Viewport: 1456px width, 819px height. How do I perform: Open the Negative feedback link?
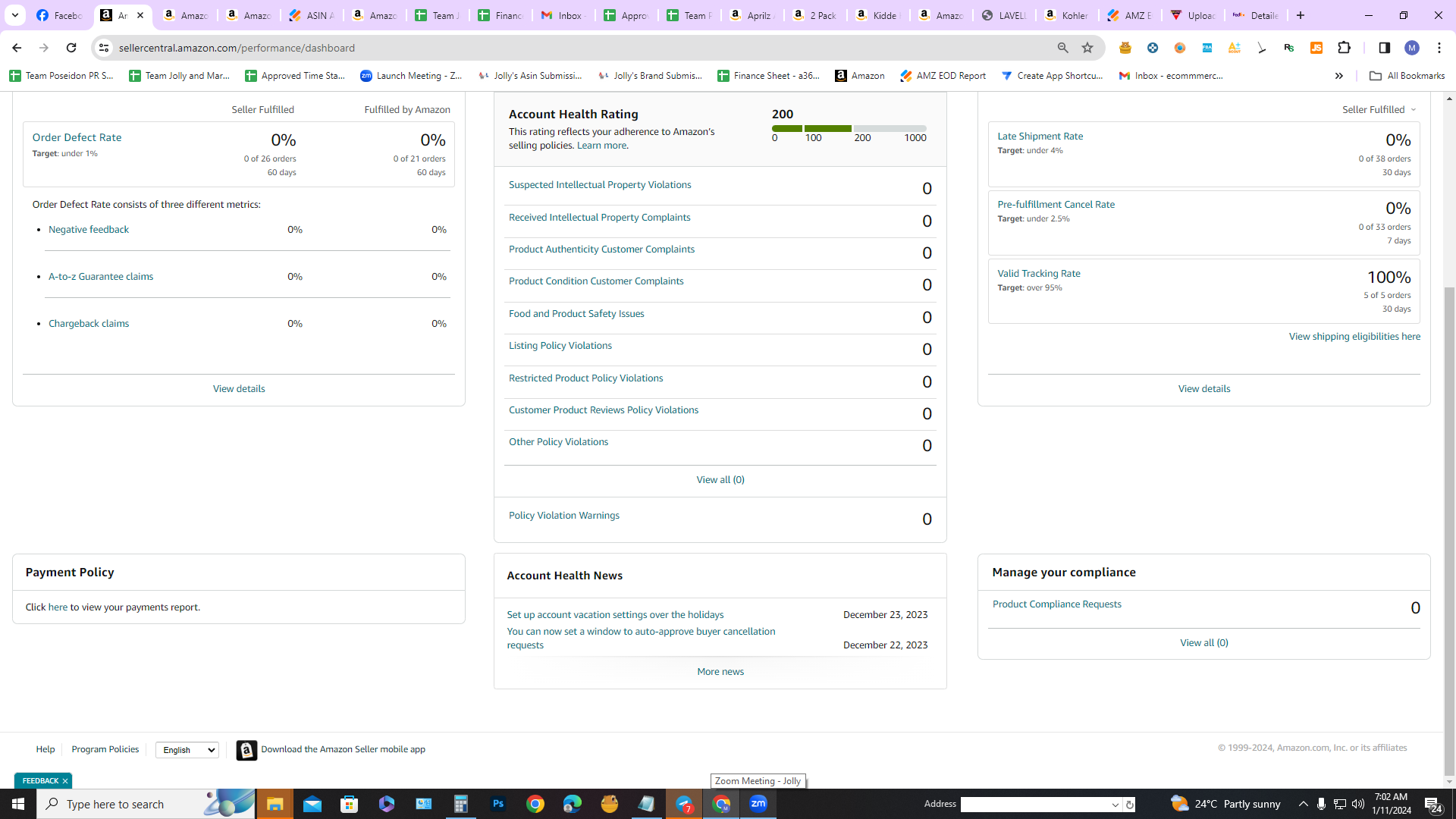pyautogui.click(x=89, y=230)
